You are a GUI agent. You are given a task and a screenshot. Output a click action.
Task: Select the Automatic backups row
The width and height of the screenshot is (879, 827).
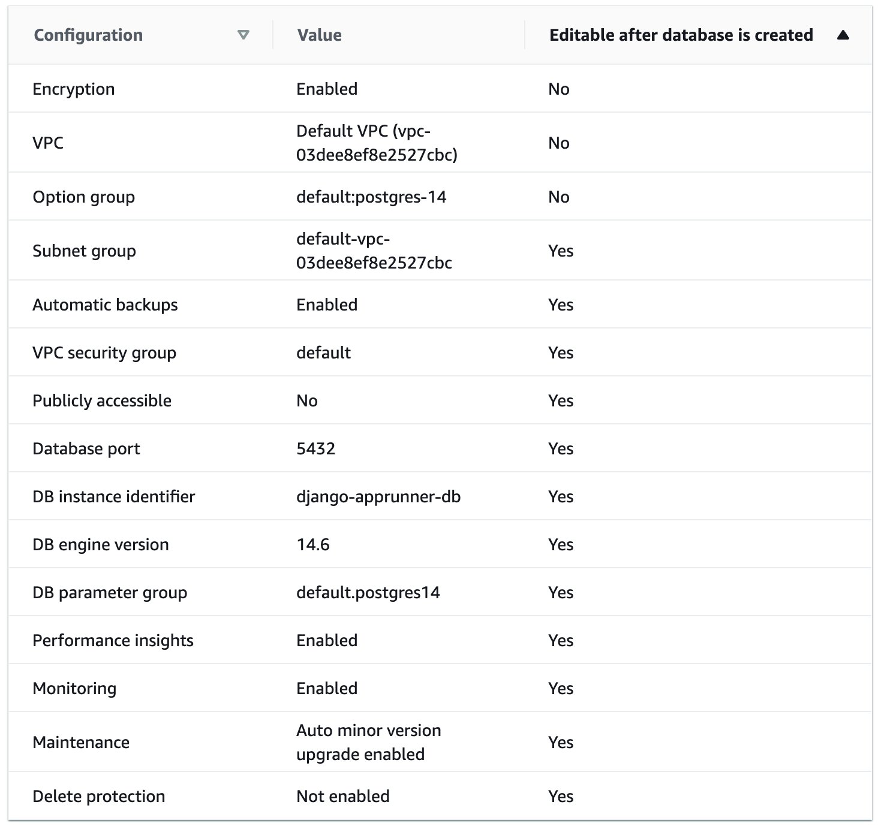[106, 304]
